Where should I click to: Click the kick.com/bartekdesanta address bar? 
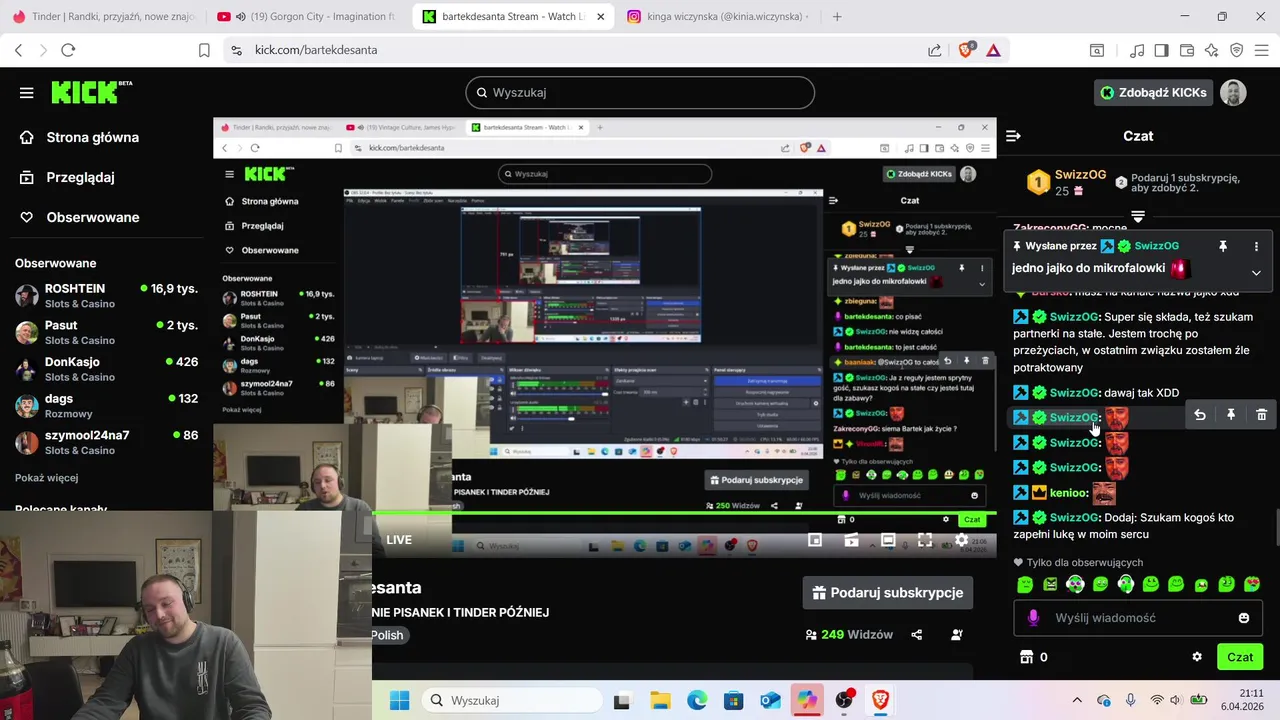point(580,50)
